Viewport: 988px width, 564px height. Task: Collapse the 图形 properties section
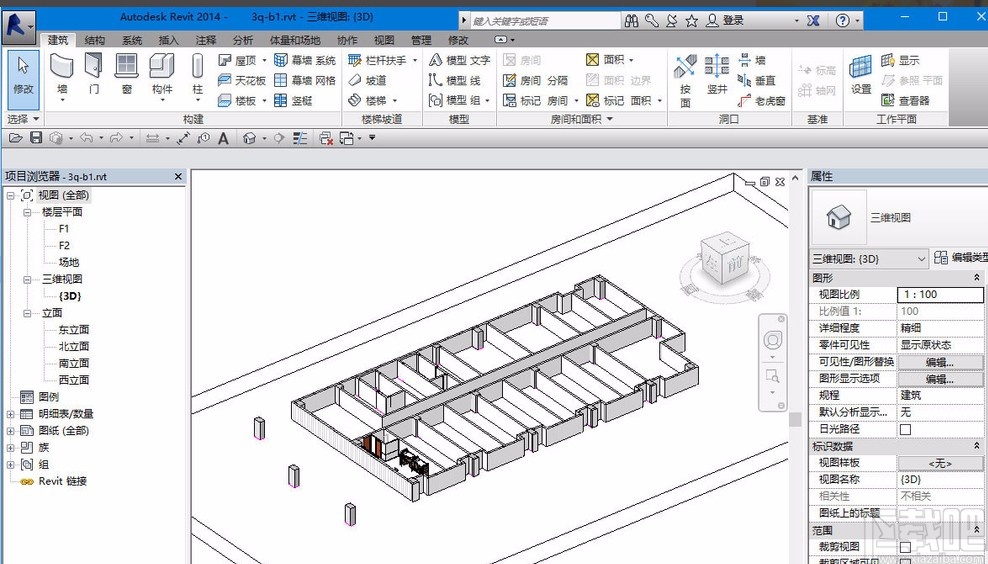976,278
